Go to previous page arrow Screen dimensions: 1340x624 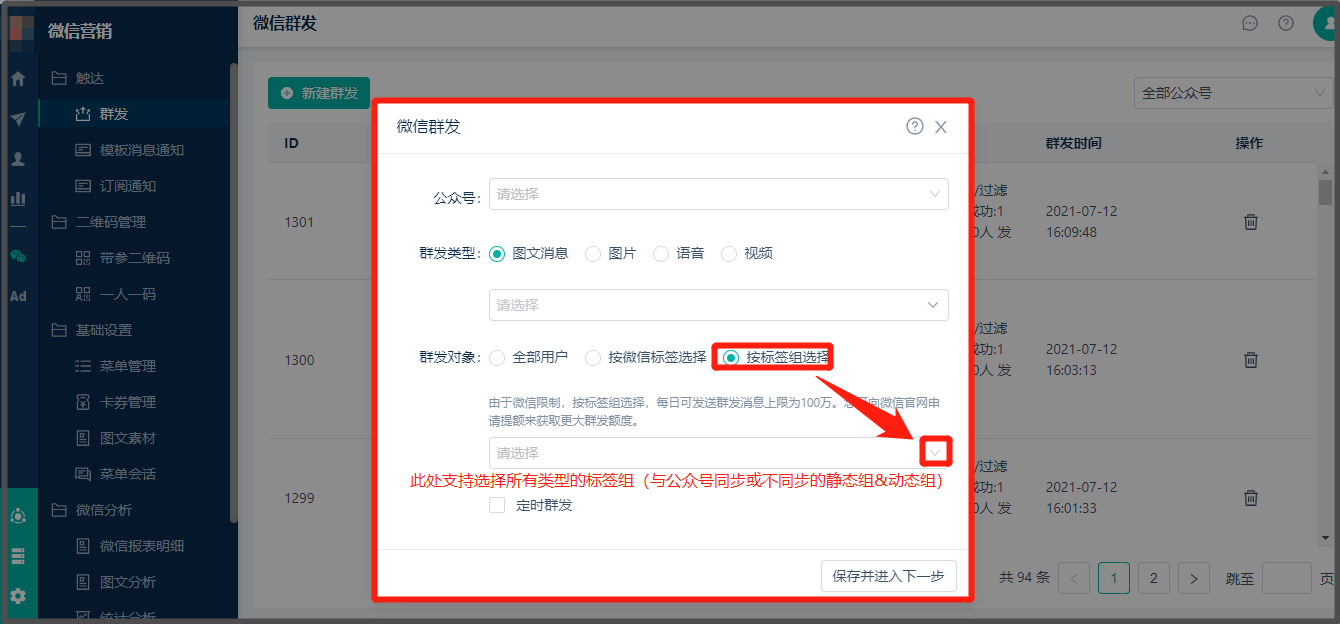[1074, 578]
